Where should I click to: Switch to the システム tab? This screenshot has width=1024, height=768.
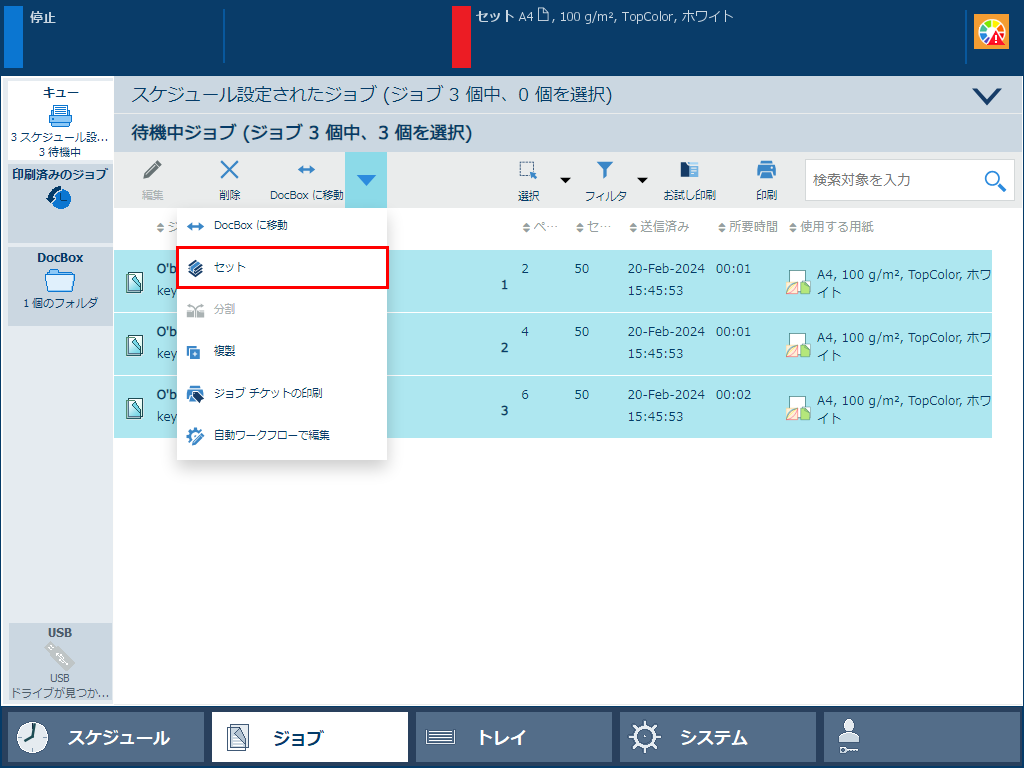[718, 737]
